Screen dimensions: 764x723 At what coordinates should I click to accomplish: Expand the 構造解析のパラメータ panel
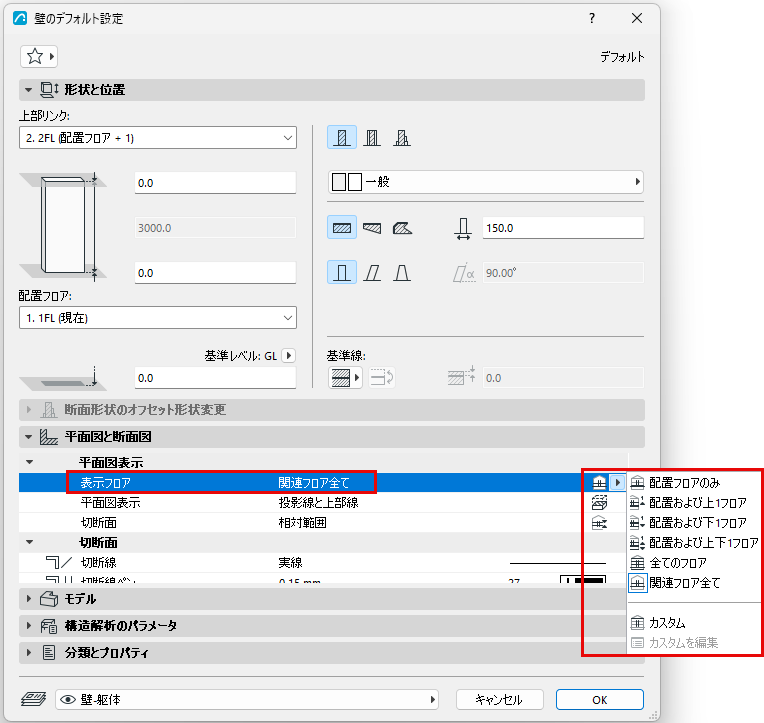click(x=28, y=626)
